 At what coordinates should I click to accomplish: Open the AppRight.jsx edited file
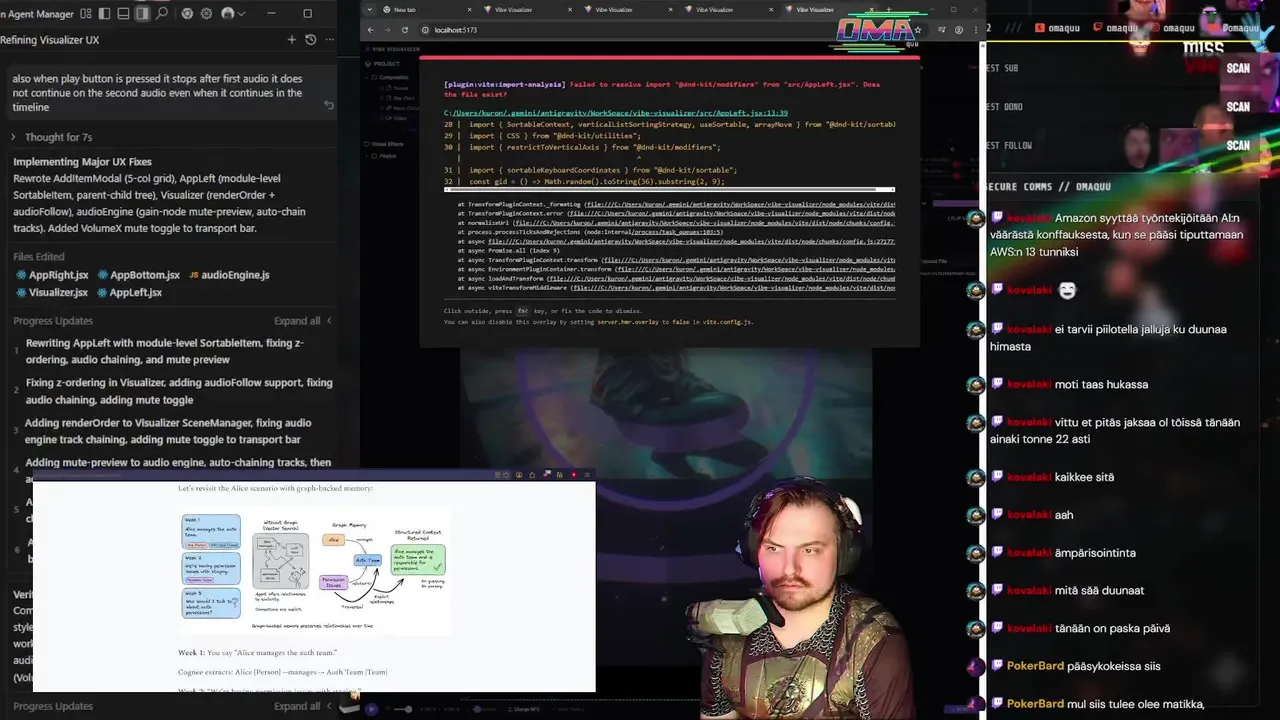[52, 275]
